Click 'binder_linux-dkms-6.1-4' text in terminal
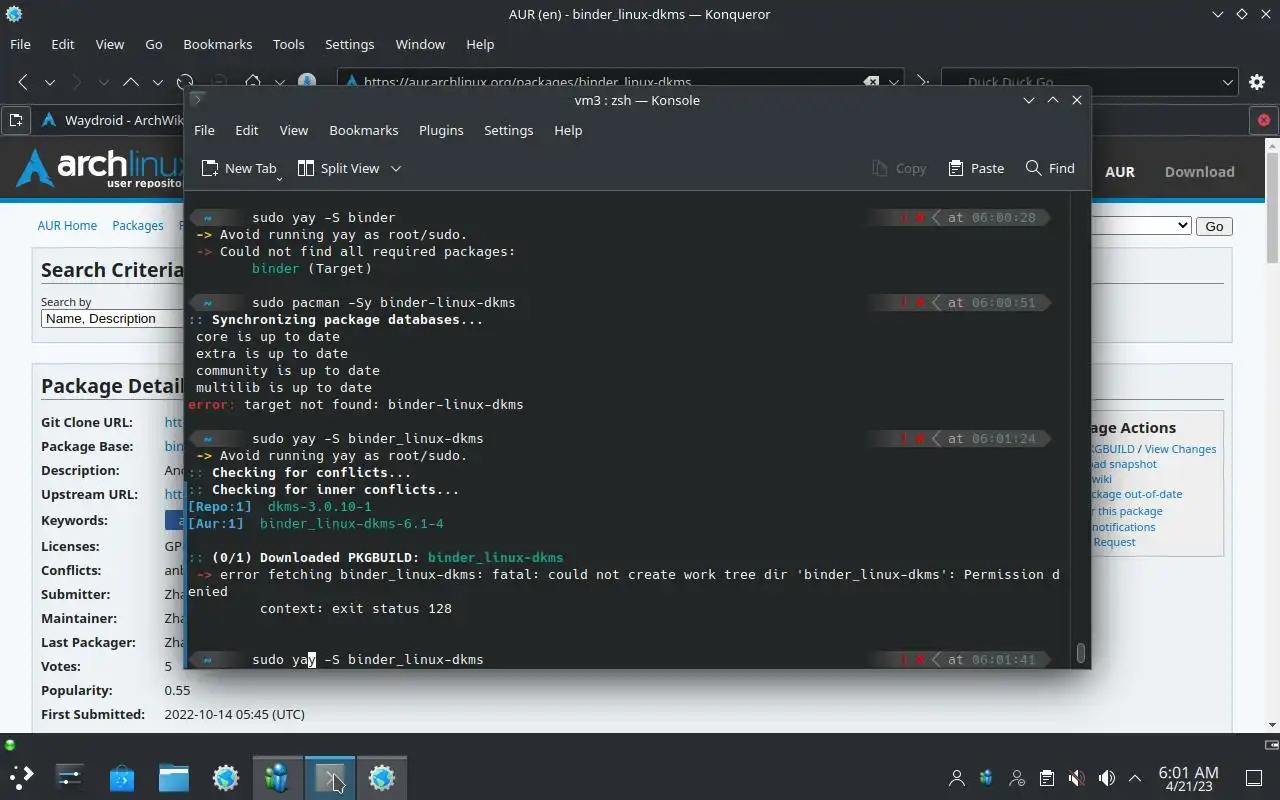 [x=352, y=523]
